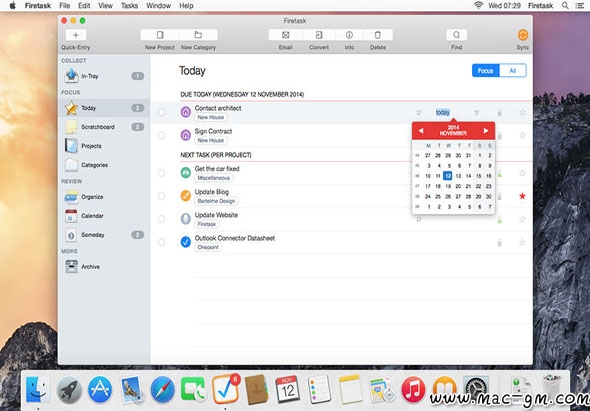
Task: Open Organize in the sidebar
Action: point(104,196)
